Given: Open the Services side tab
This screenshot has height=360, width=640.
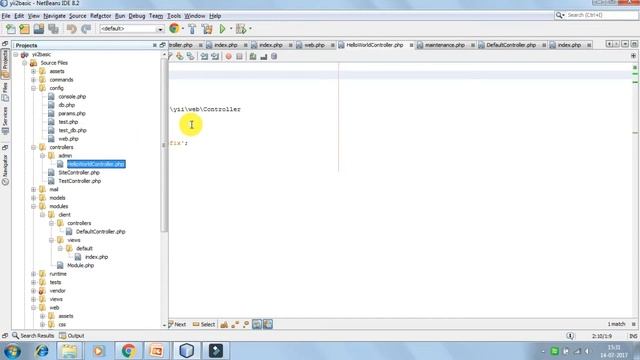Looking at the screenshot, I should (5, 120).
